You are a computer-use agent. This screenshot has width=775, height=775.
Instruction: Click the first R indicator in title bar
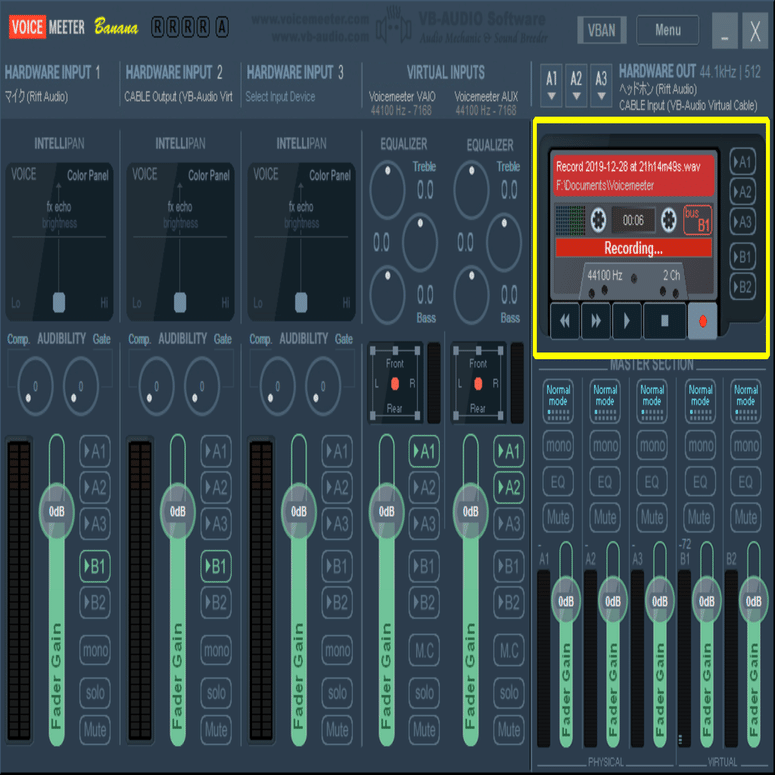[157, 27]
